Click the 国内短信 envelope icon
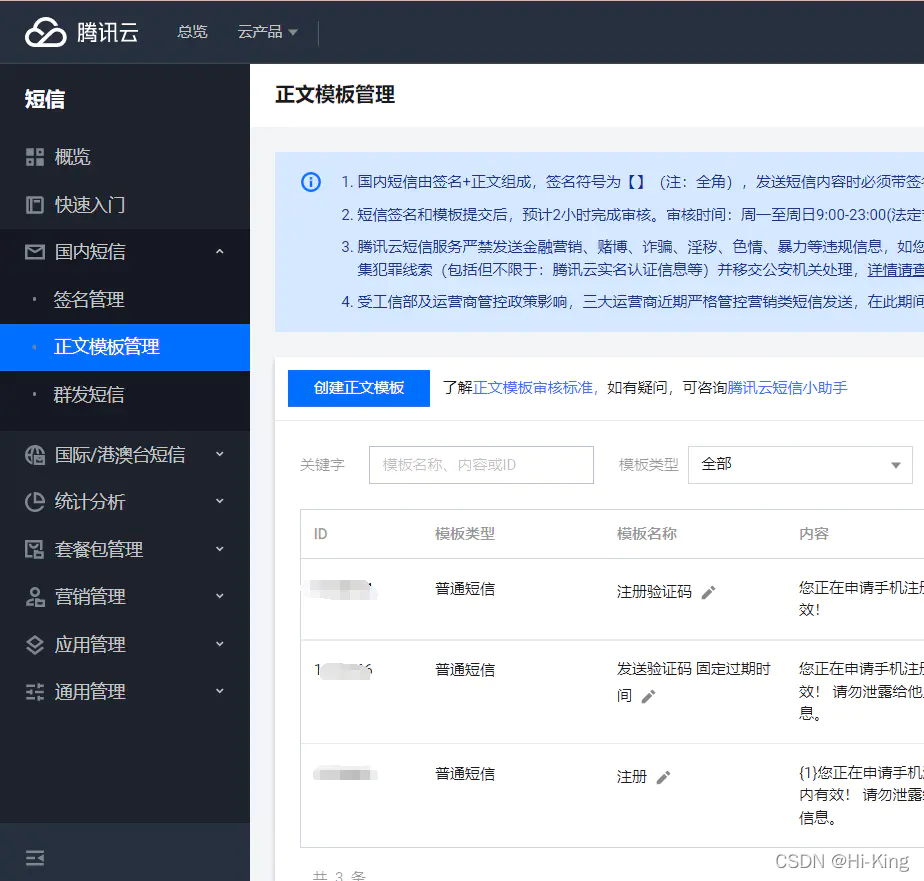 (34, 252)
